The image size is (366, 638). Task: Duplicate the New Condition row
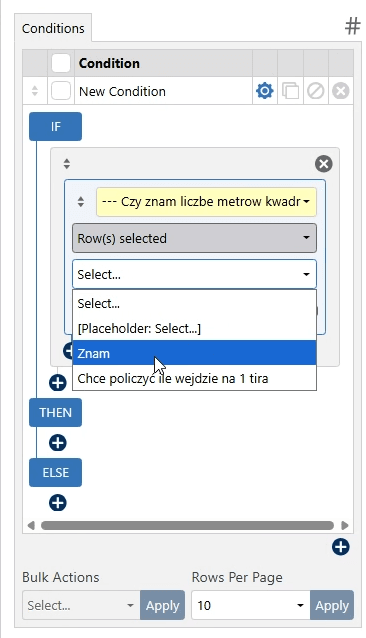click(290, 91)
